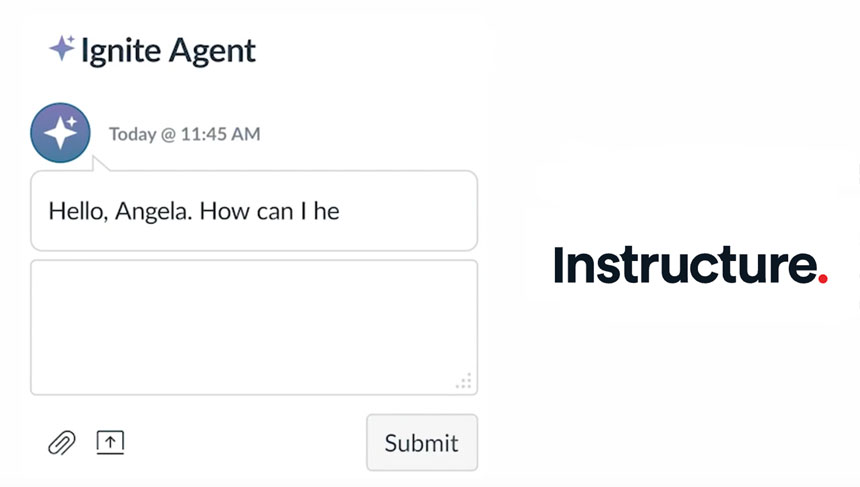Click the small sparkle inside the avatar circle

tap(72, 121)
